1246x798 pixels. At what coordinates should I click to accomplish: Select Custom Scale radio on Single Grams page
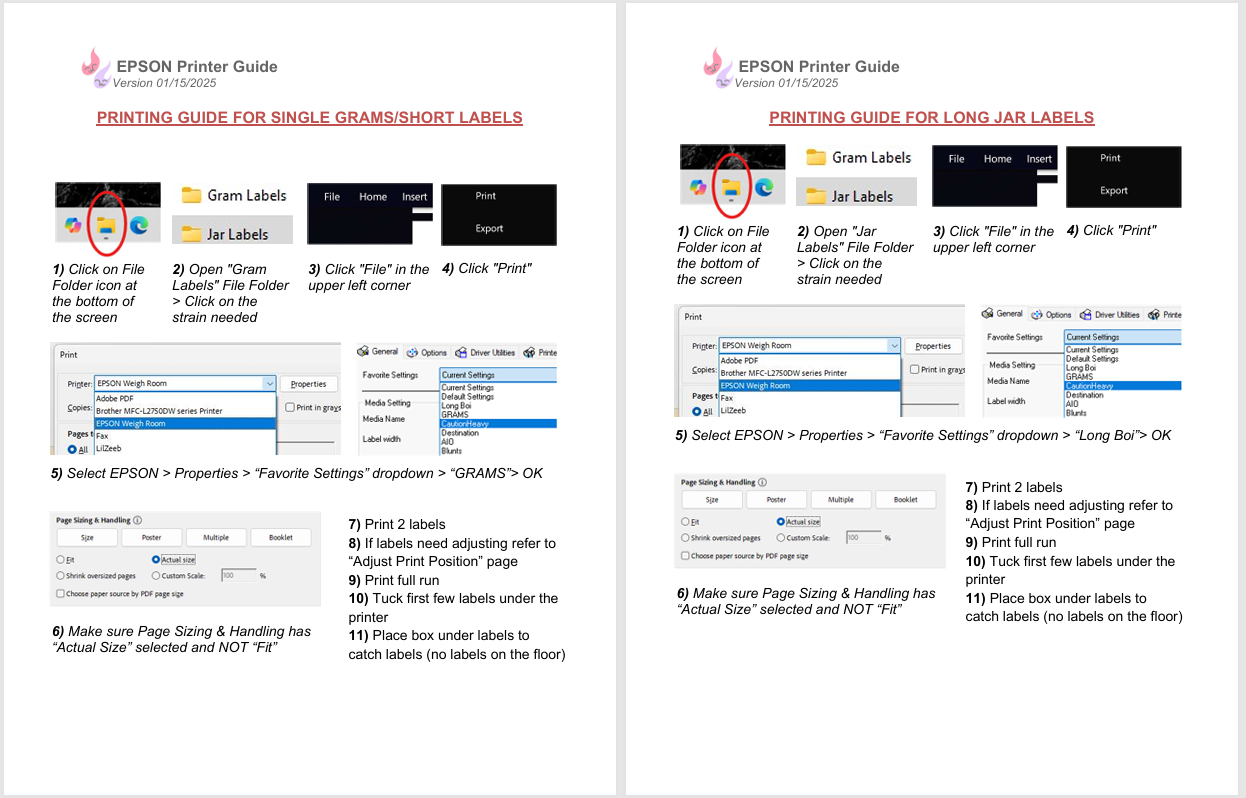click(156, 576)
